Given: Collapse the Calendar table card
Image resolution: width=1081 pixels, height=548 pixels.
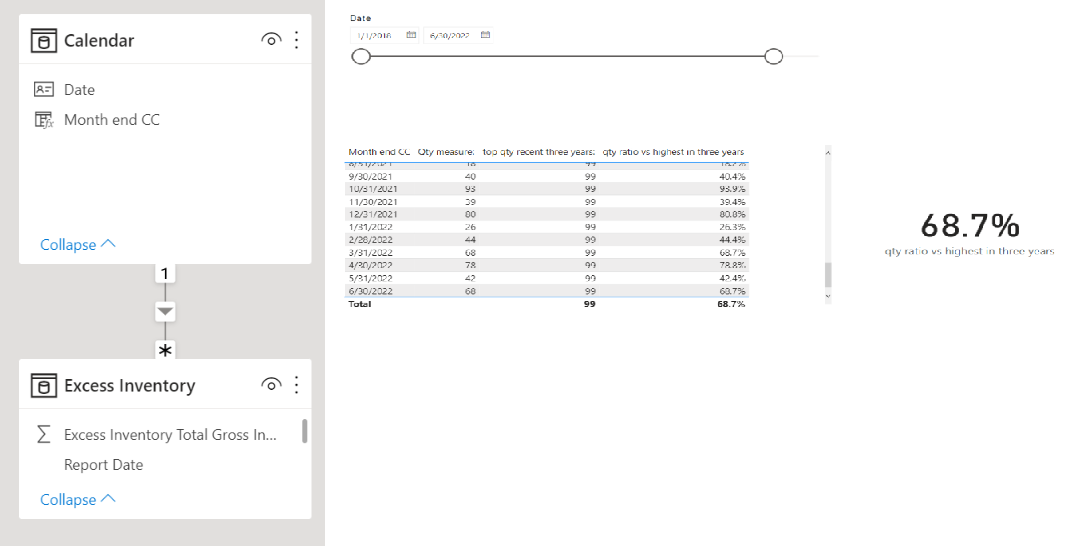Looking at the screenshot, I should coord(78,245).
